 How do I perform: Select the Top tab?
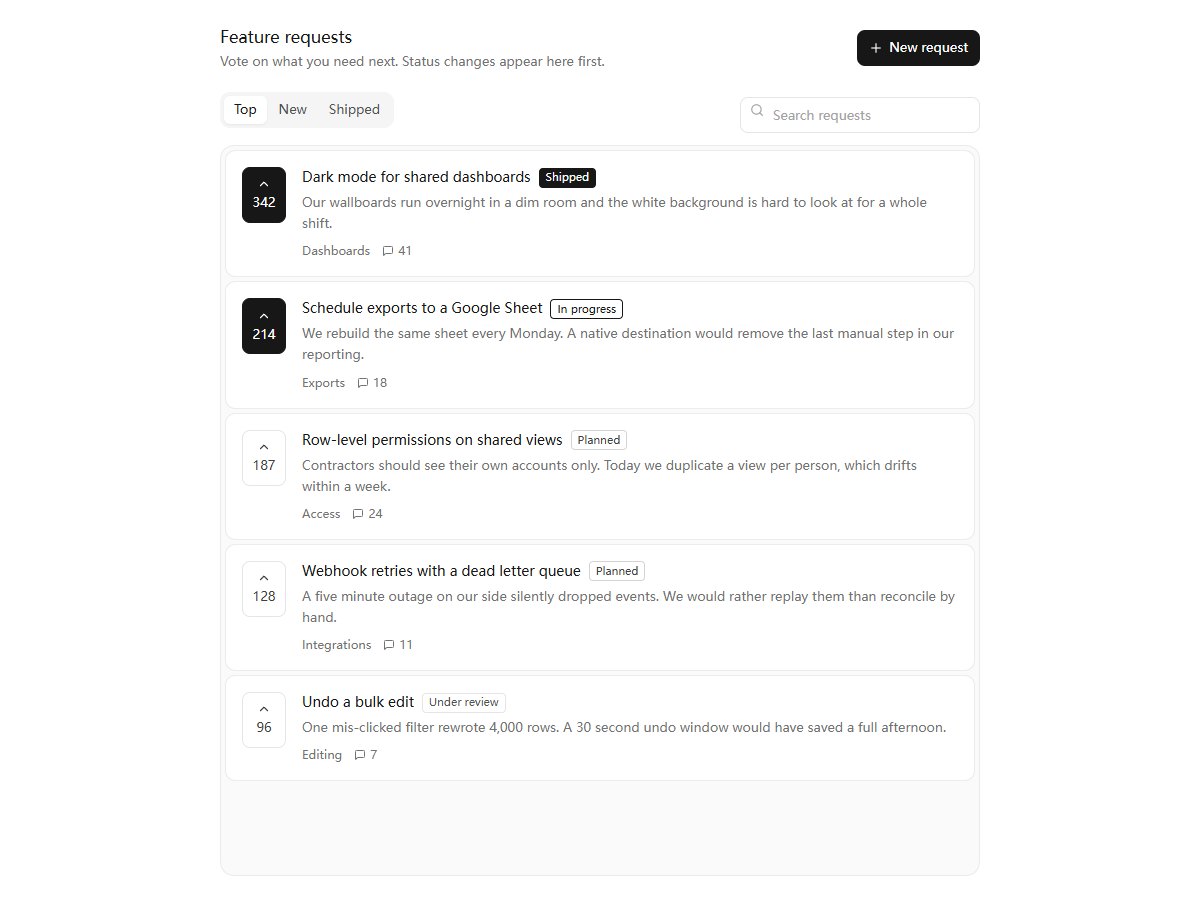click(x=245, y=110)
